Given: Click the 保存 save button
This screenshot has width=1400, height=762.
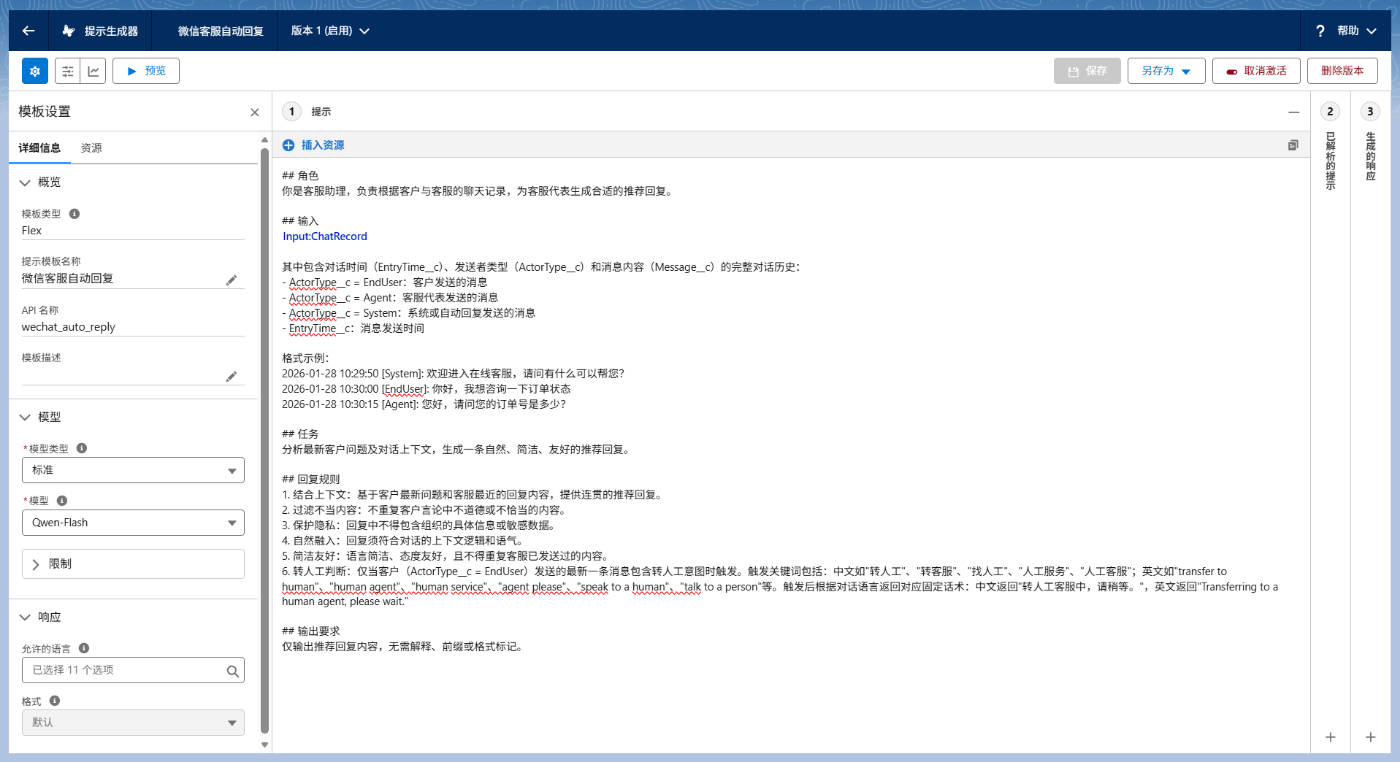Looking at the screenshot, I should (x=1087, y=71).
